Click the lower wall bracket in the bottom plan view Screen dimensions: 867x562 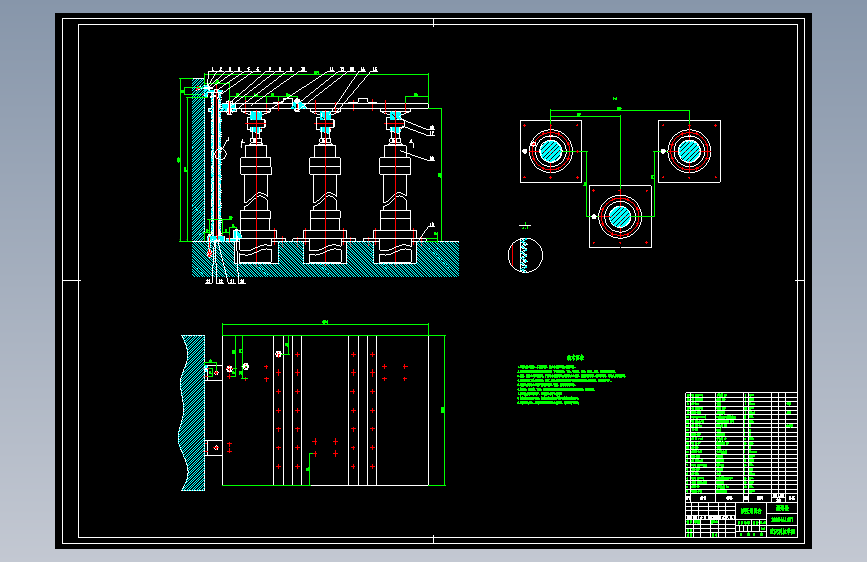(x=213, y=447)
